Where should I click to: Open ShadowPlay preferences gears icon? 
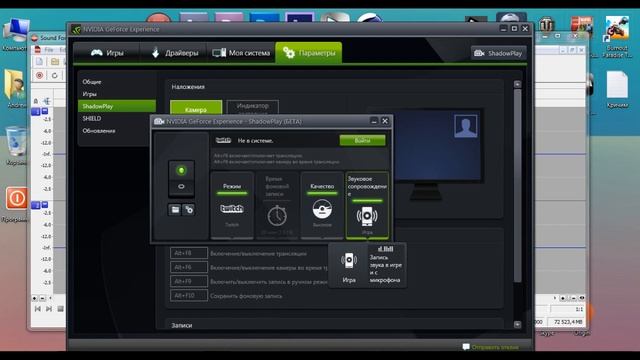pyautogui.click(x=189, y=210)
